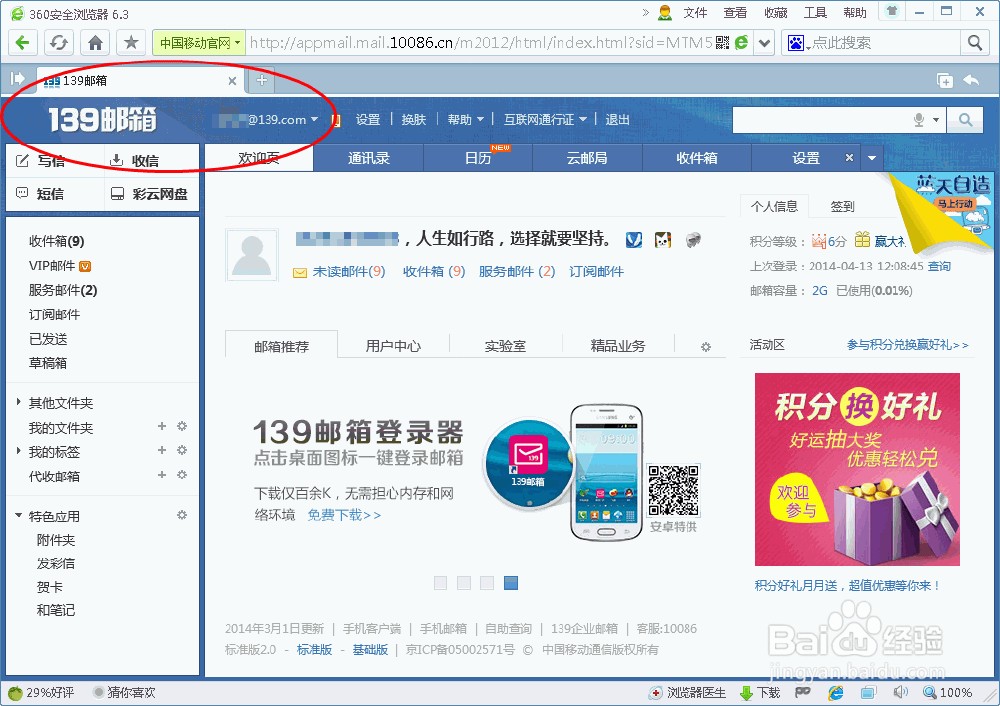Viewport: 1000px width, 706px height.
Task: Open the 草稿箱 folder
Action: tap(48, 363)
